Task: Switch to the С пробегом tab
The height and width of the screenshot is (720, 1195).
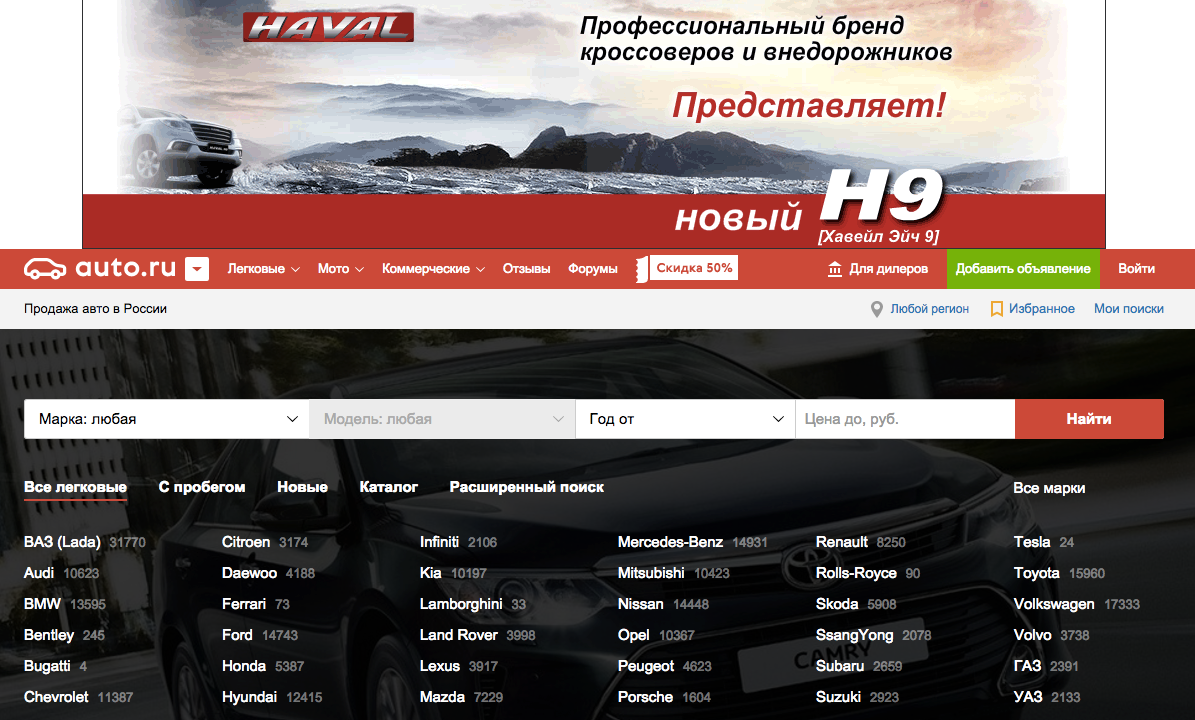Action: click(202, 487)
